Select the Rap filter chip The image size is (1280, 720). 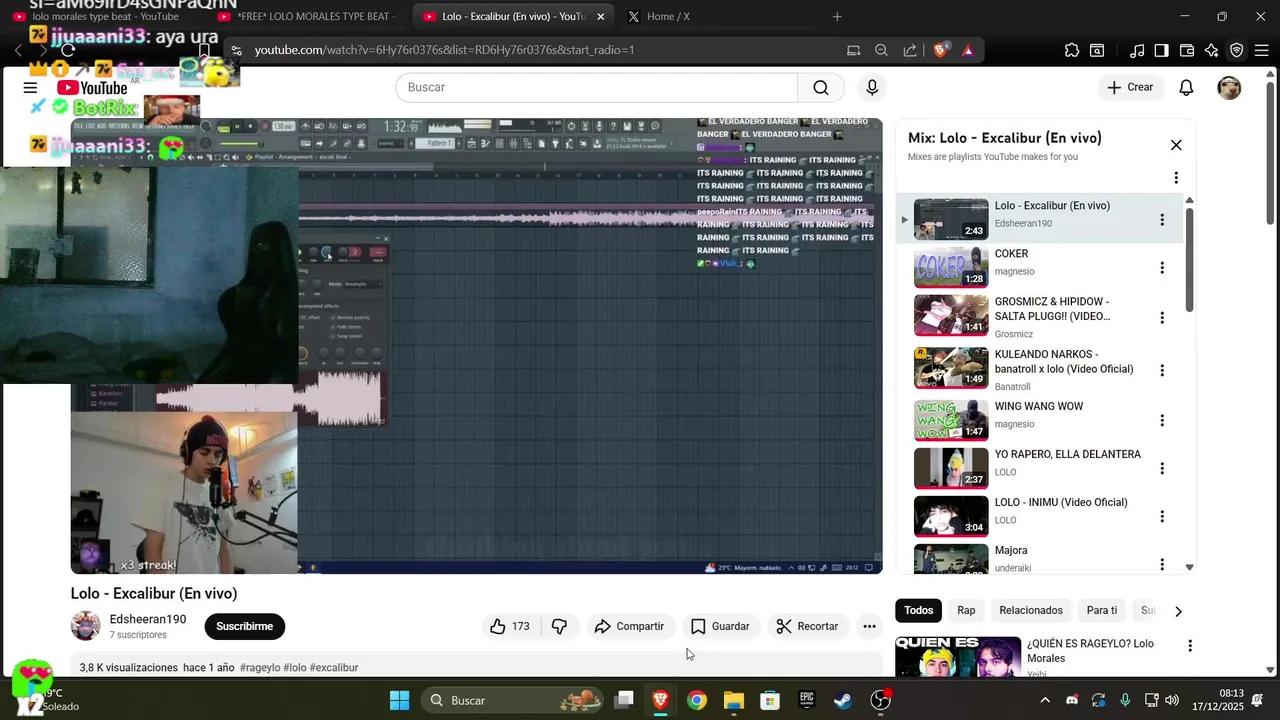966,610
